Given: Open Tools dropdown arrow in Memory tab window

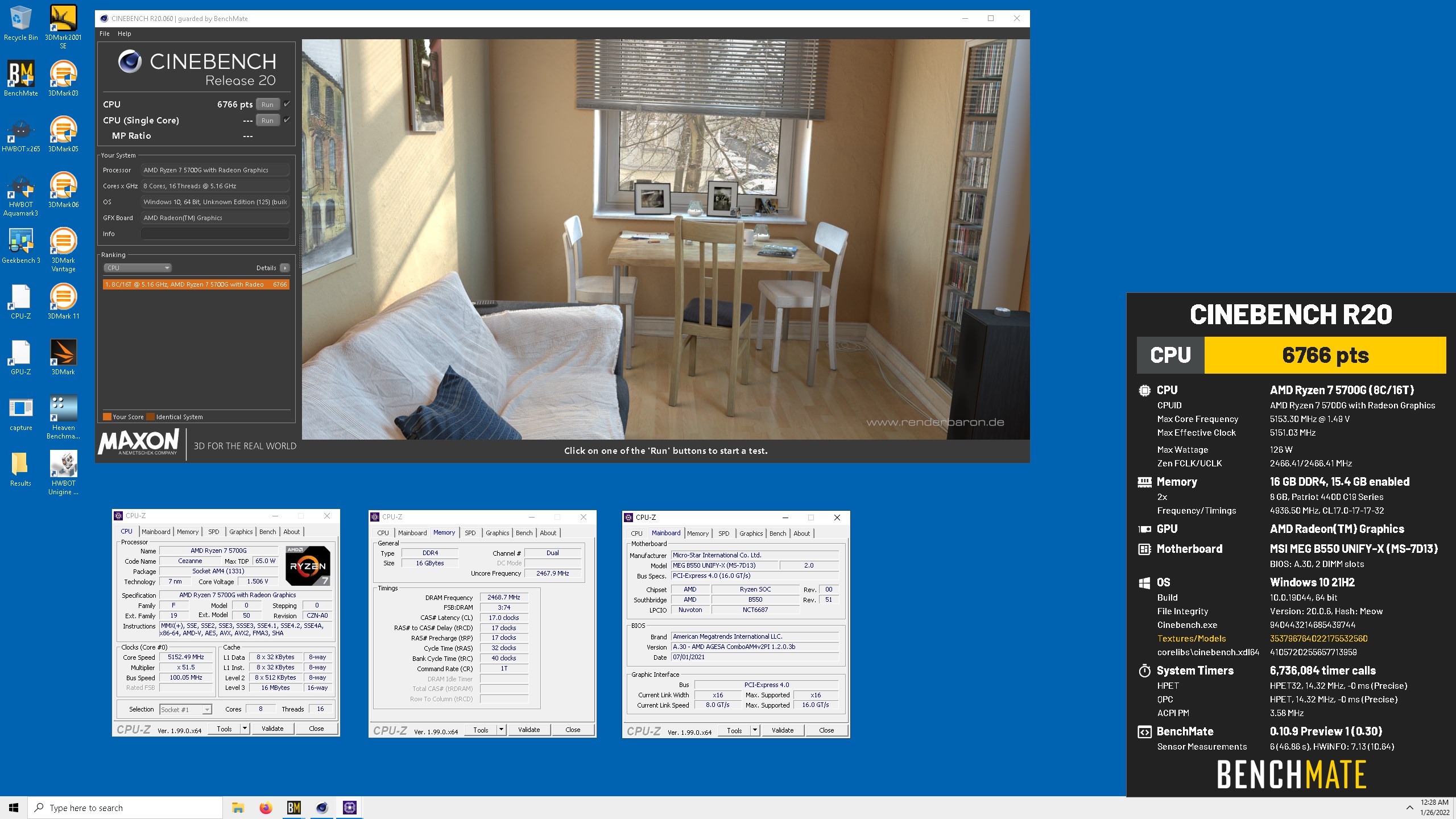Looking at the screenshot, I should pos(501,730).
